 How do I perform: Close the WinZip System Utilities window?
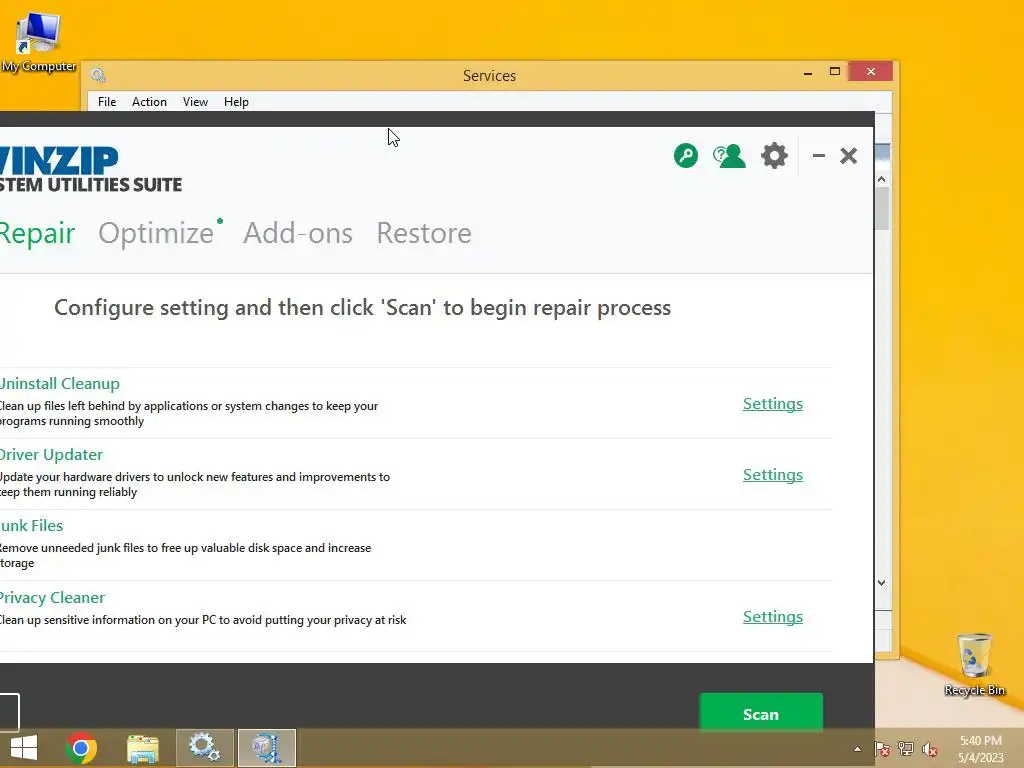tap(848, 155)
